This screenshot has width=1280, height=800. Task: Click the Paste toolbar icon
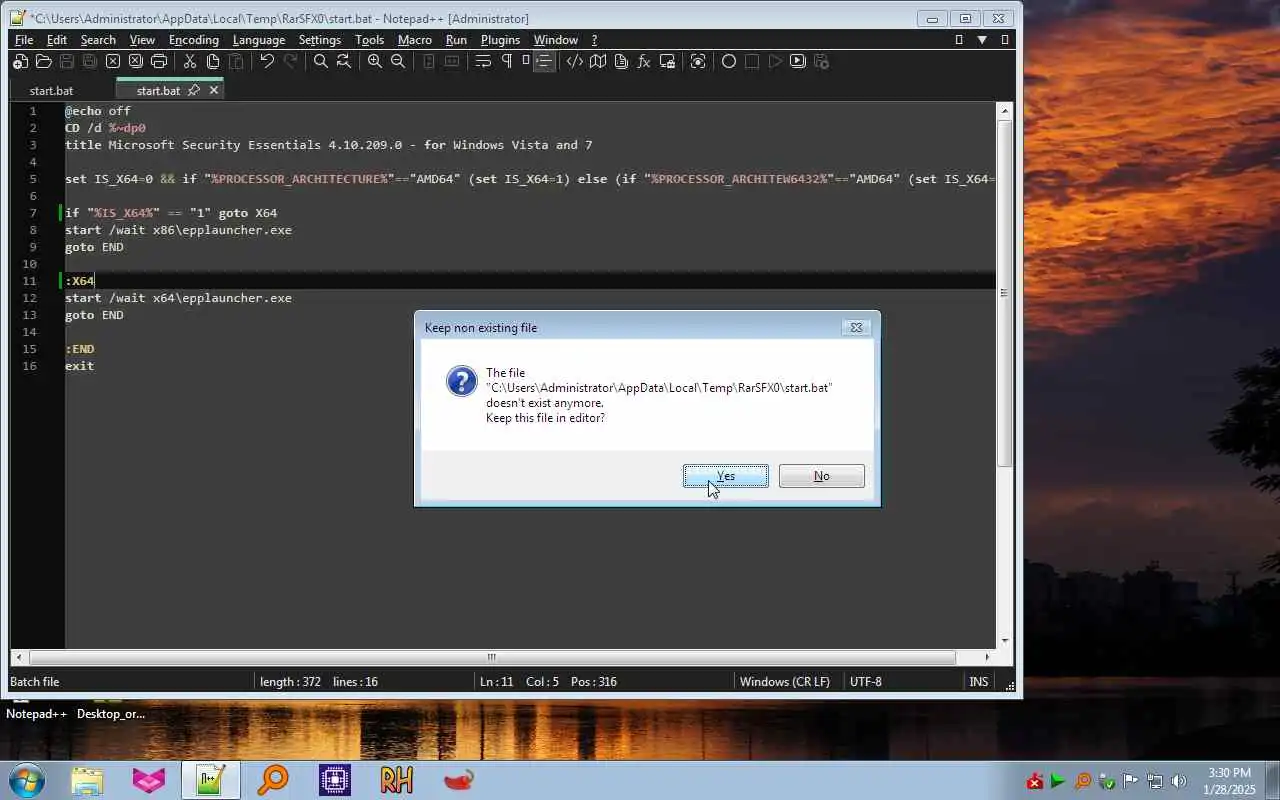pos(236,61)
